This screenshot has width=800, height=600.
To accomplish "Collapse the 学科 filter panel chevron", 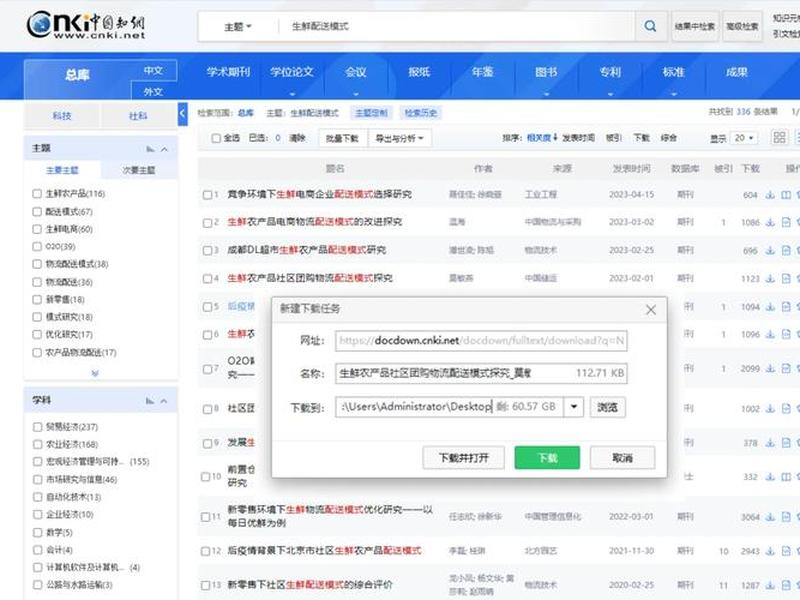I will tap(164, 401).
